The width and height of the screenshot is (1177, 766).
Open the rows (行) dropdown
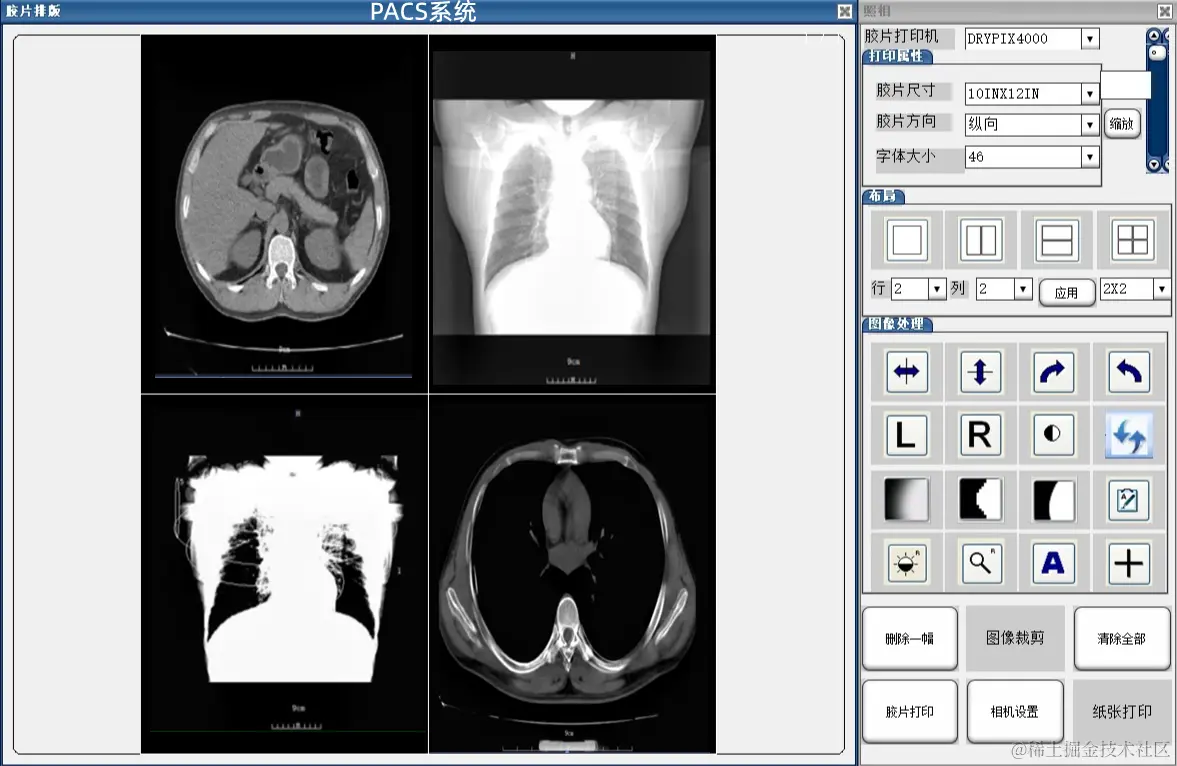[936, 288]
